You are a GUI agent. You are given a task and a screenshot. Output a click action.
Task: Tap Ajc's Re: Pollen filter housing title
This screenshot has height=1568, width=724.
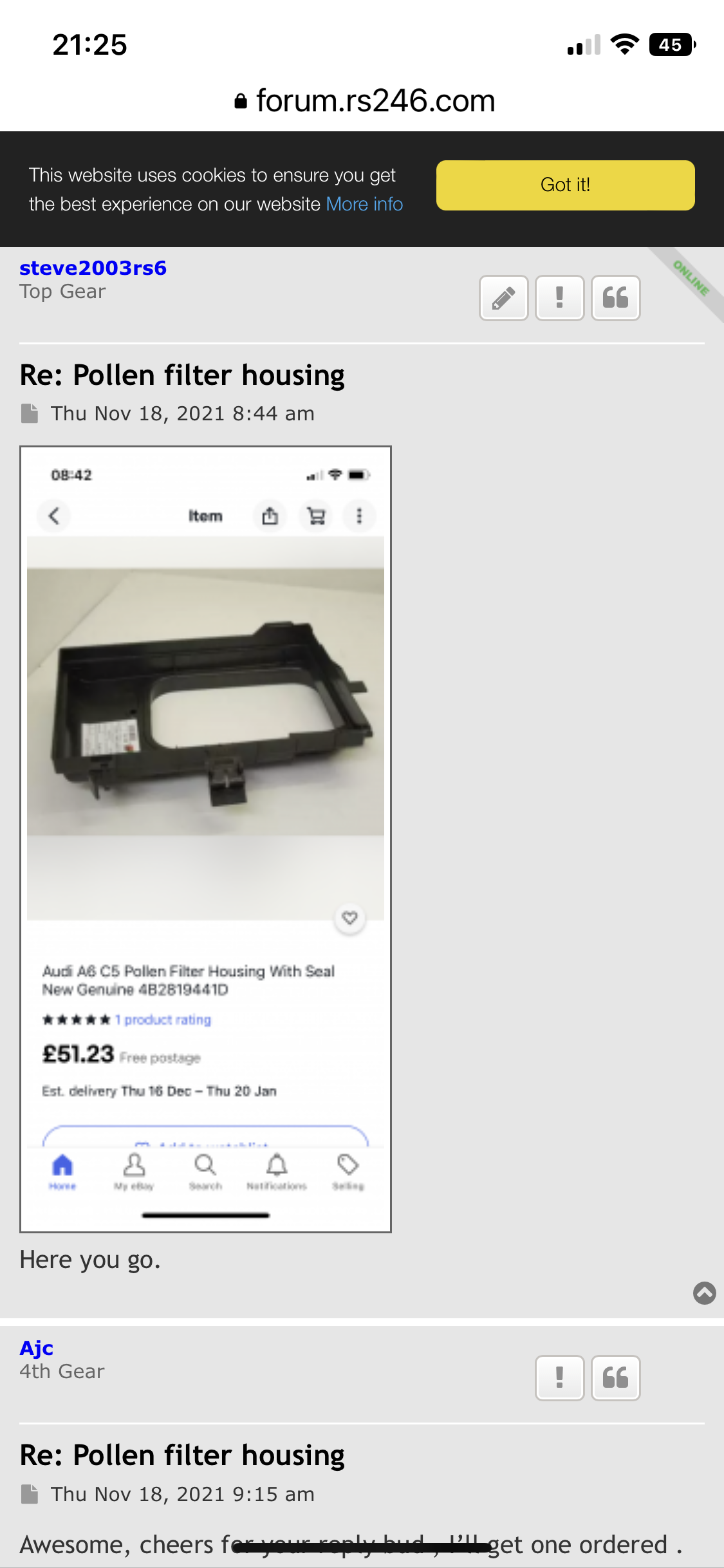182,1455
